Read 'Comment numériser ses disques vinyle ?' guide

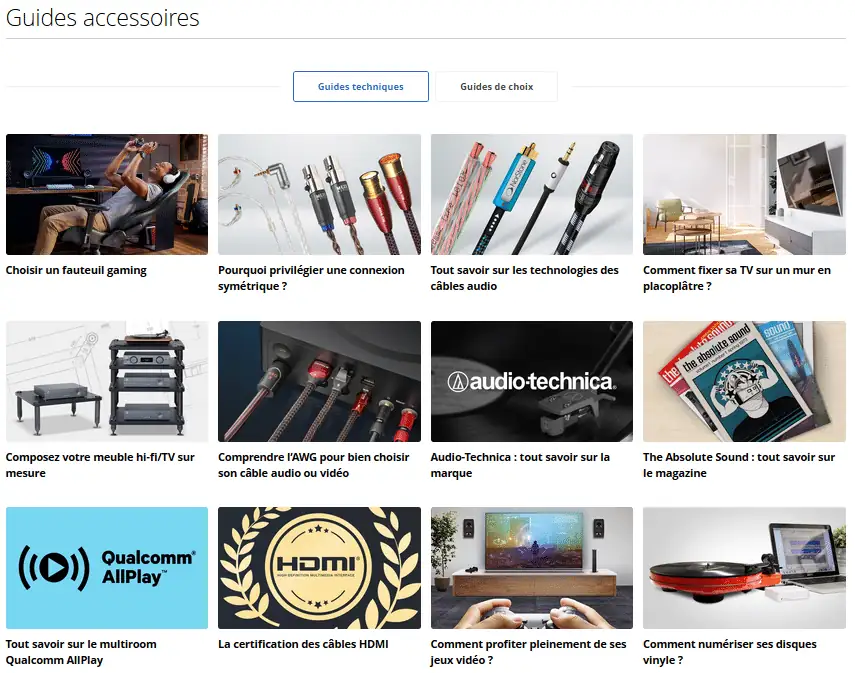730,652
